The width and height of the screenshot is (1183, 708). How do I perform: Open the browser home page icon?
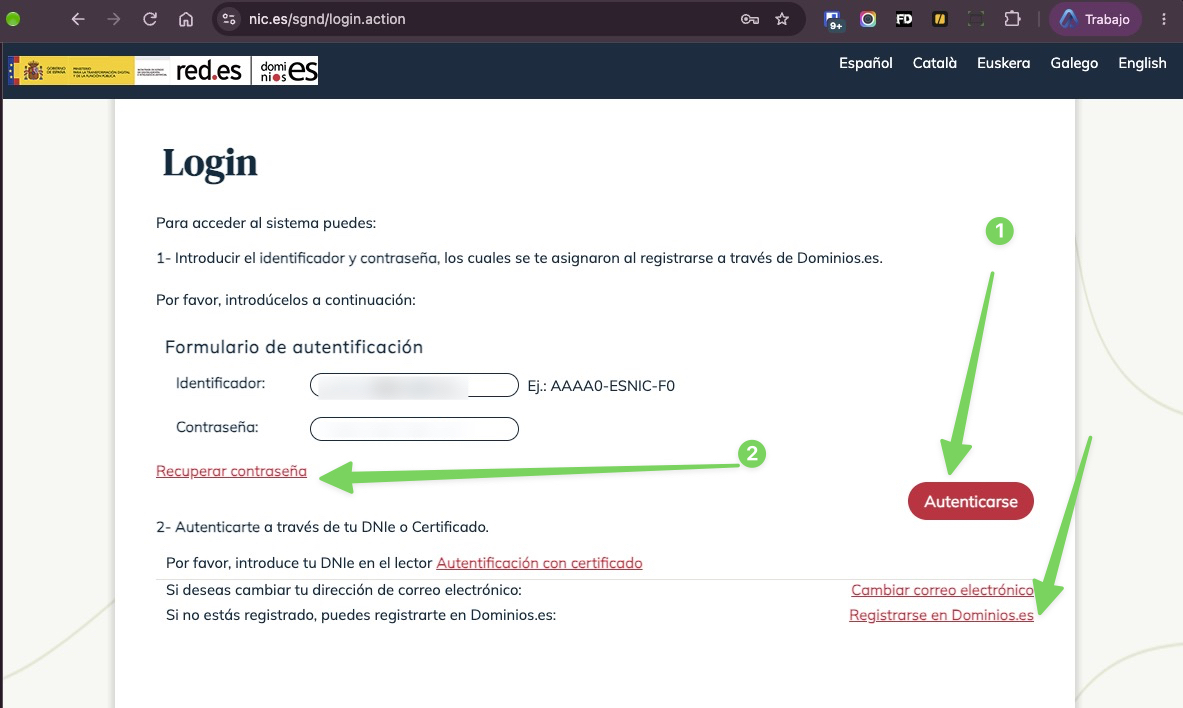[186, 19]
